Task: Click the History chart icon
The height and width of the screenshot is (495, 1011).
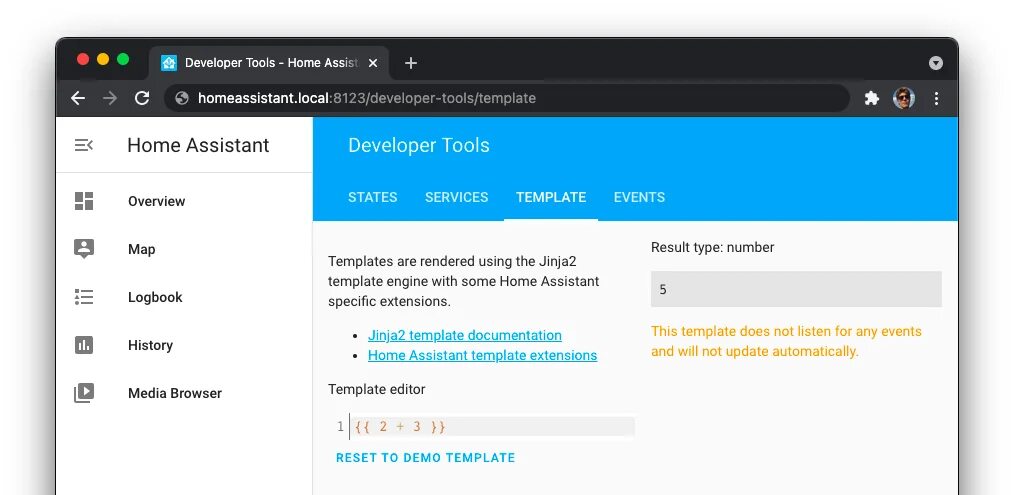Action: [84, 345]
